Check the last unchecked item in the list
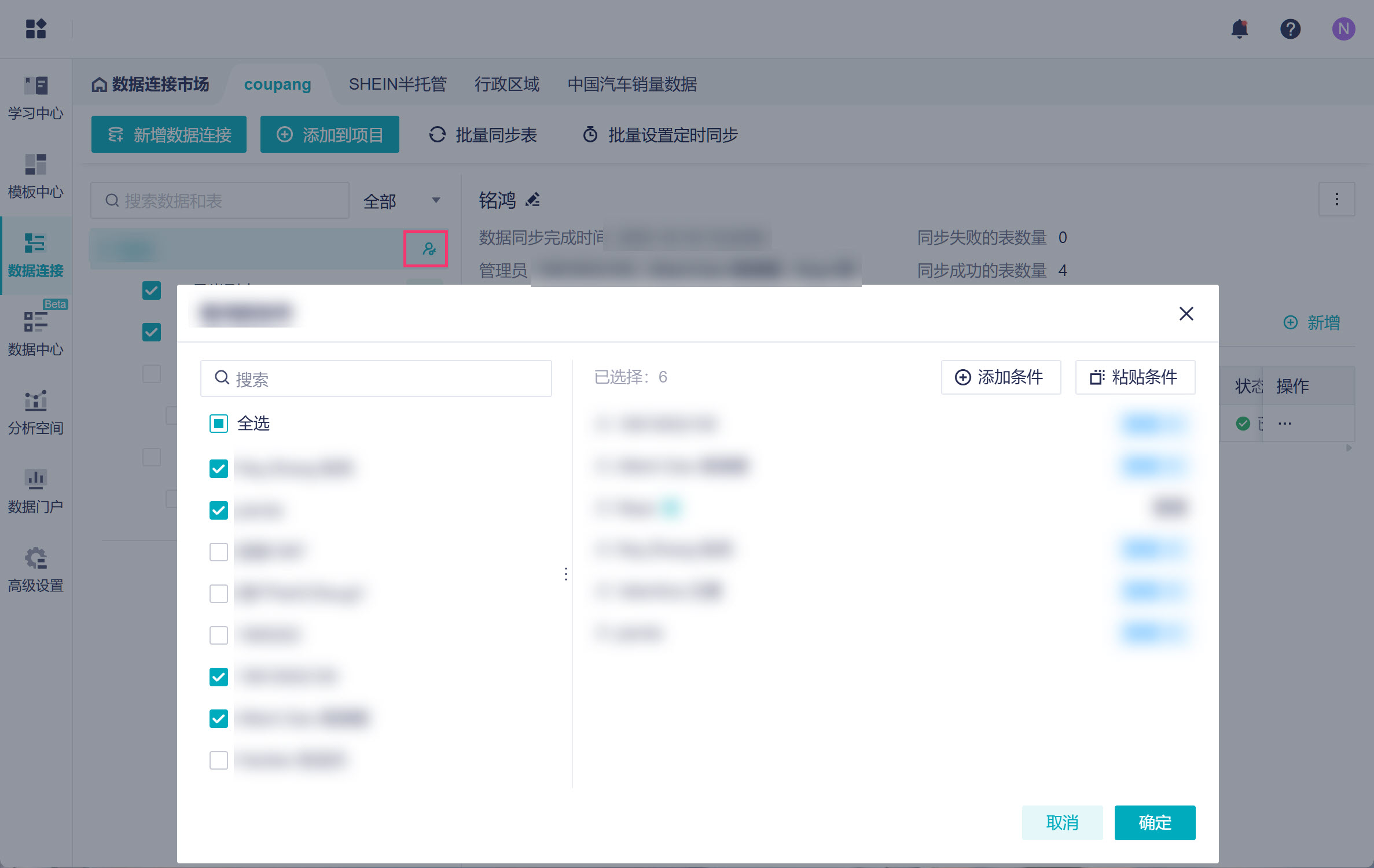Viewport: 1374px width, 868px height. (x=219, y=760)
